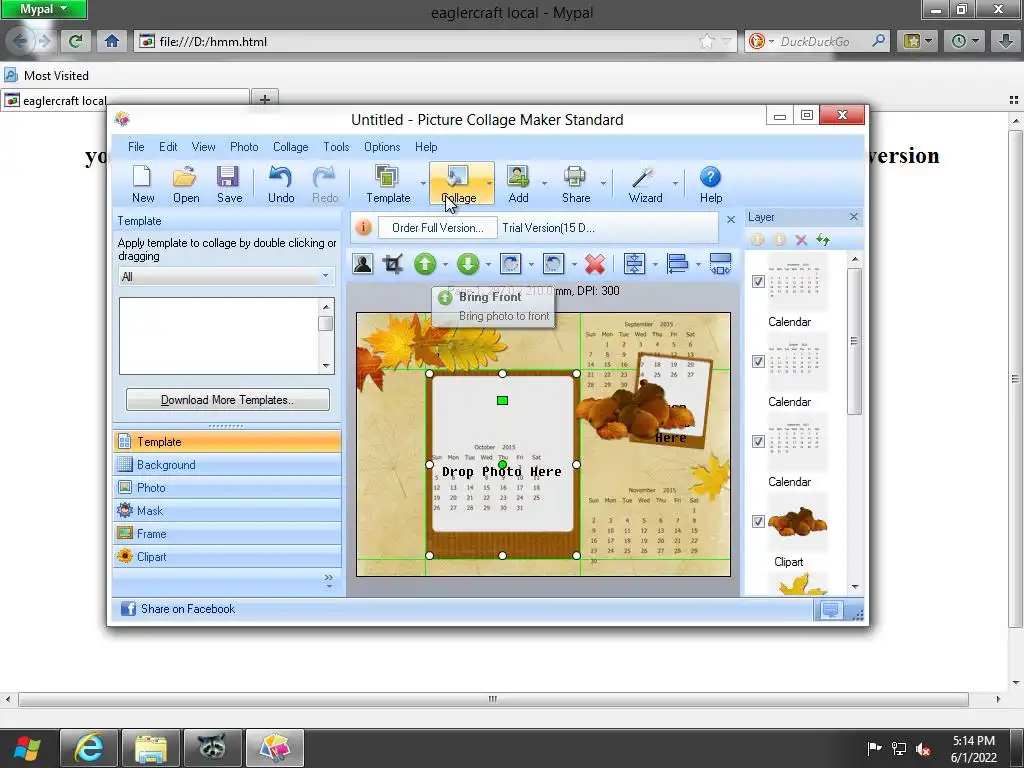This screenshot has width=1024, height=768.
Task: Open new tab in Mypal browser
Action: 264,99
